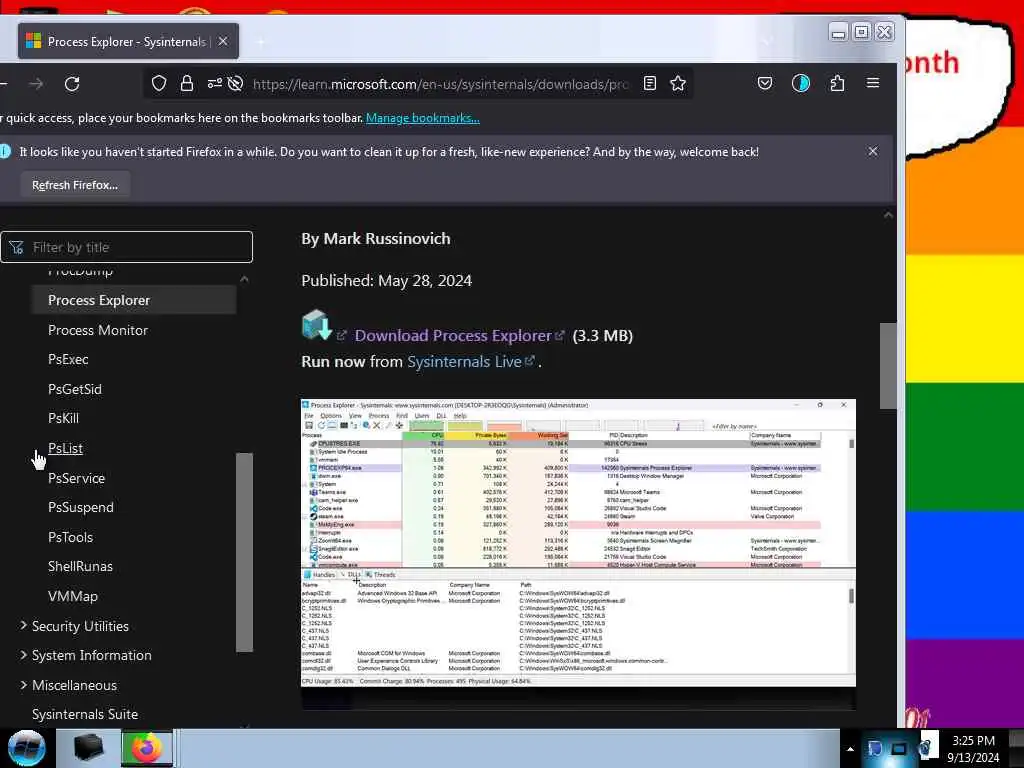The image size is (1024, 768).
Task: Close the Process Explorer tab
Action: [x=223, y=41]
